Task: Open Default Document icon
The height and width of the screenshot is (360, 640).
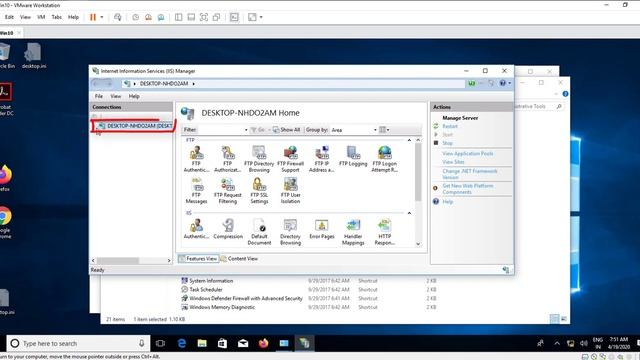Action: (259, 231)
